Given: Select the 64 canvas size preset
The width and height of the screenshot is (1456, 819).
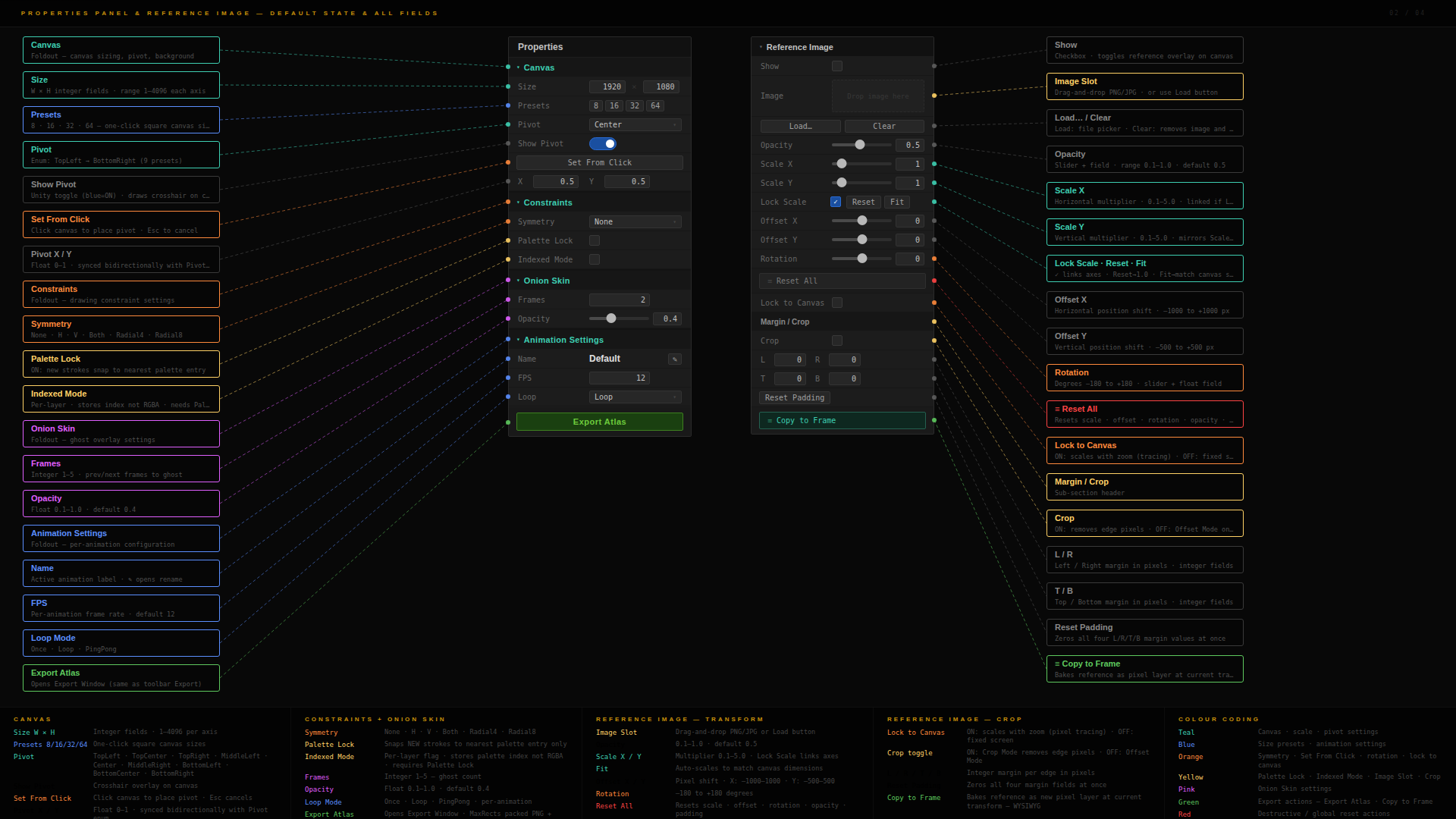Looking at the screenshot, I should [x=655, y=106].
